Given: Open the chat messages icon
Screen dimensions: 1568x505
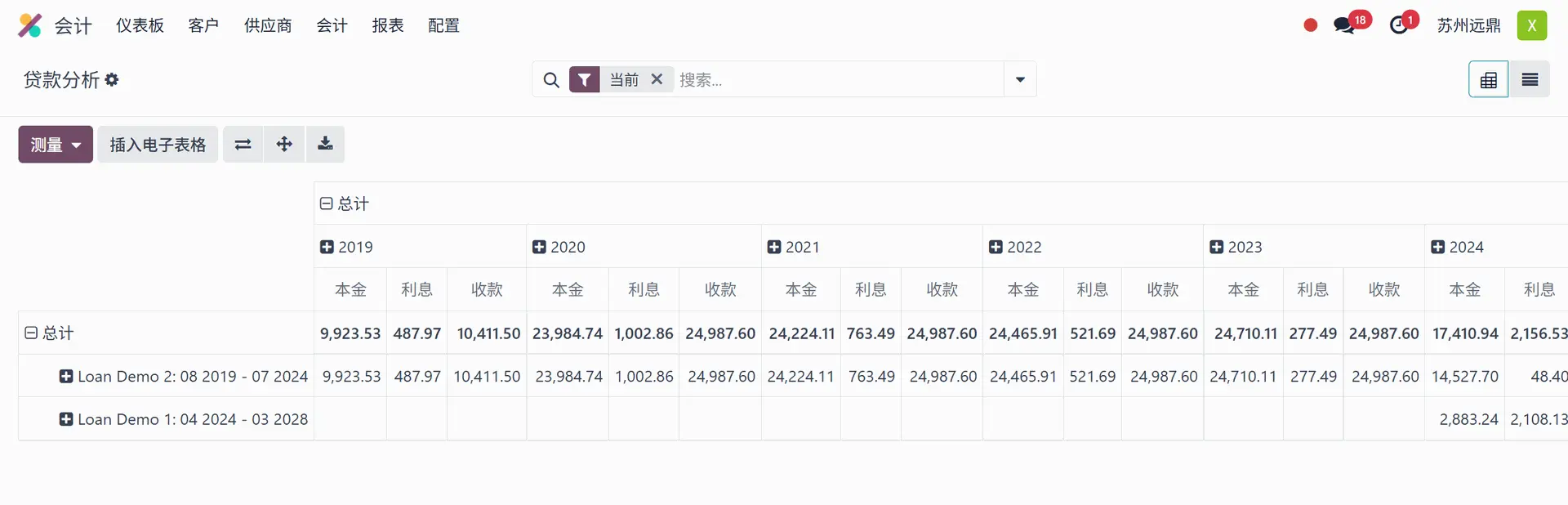Looking at the screenshot, I should pos(1343,25).
